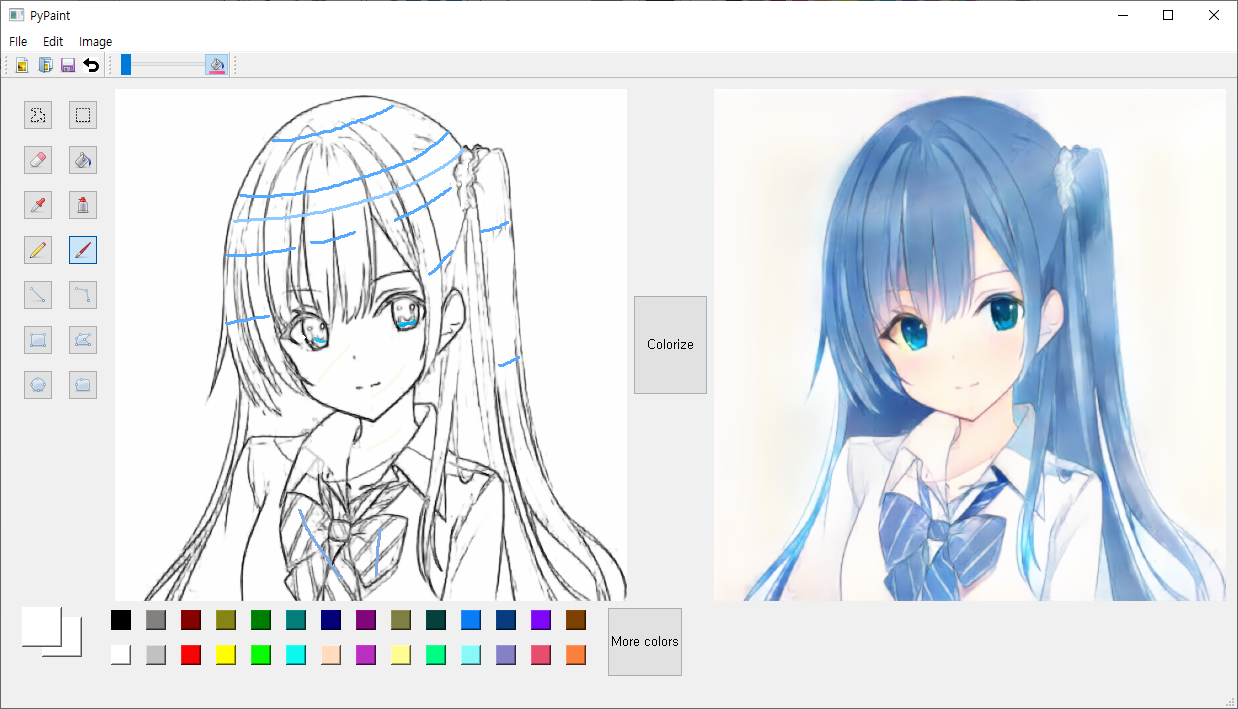Pick the peach color swatch
The image size is (1238, 709).
coord(331,655)
